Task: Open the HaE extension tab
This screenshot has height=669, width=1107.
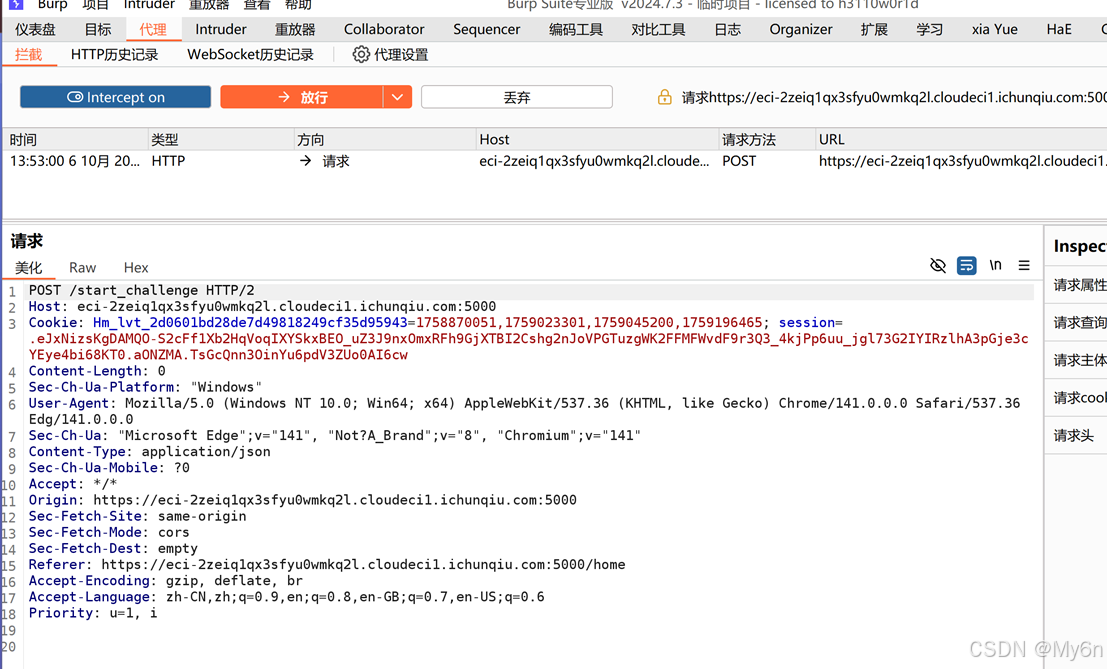Action: (x=1059, y=29)
